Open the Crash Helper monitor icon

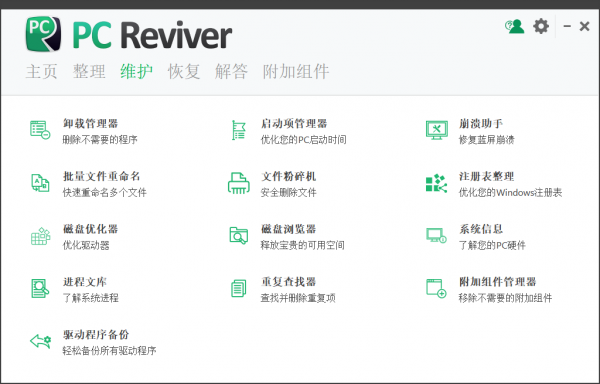(x=437, y=130)
